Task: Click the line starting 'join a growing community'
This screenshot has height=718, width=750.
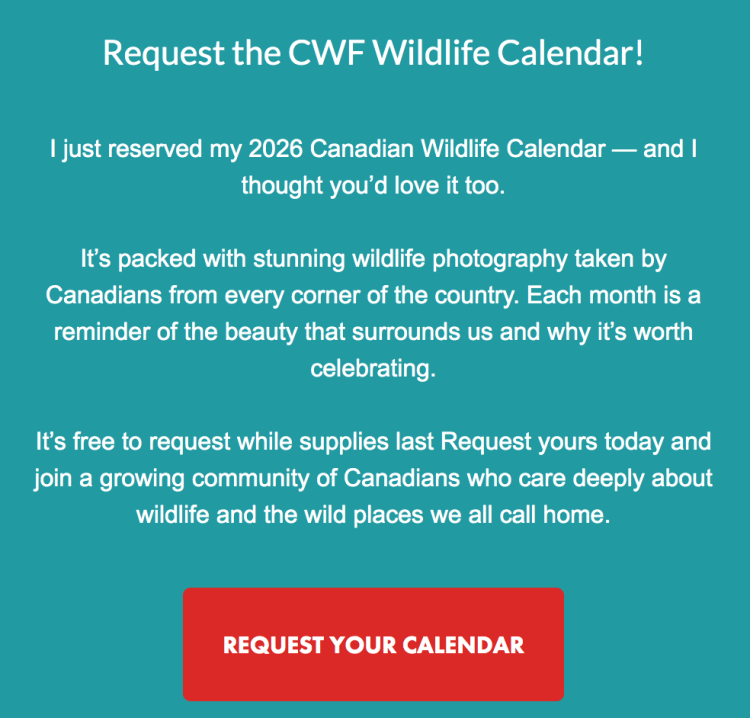Action: 373,478
